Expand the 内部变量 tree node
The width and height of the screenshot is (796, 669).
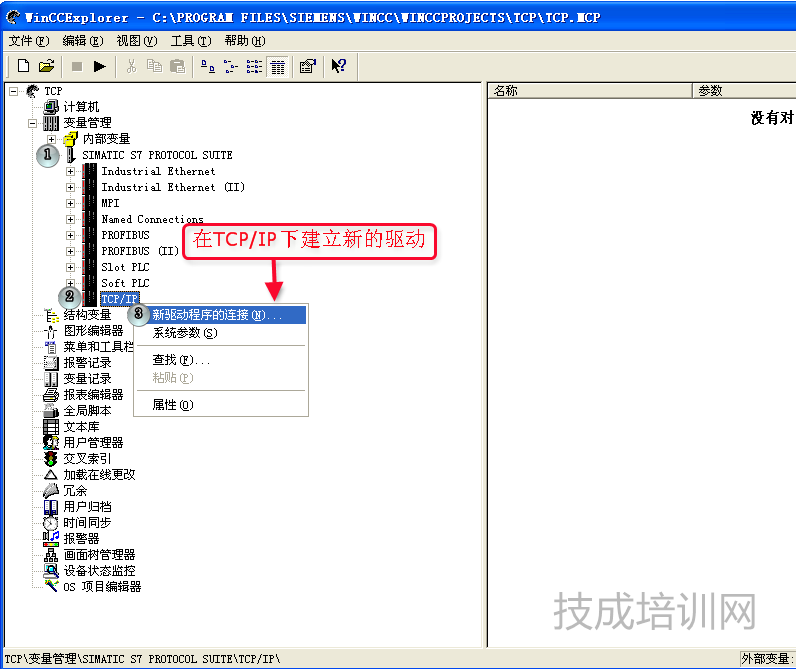(51, 139)
